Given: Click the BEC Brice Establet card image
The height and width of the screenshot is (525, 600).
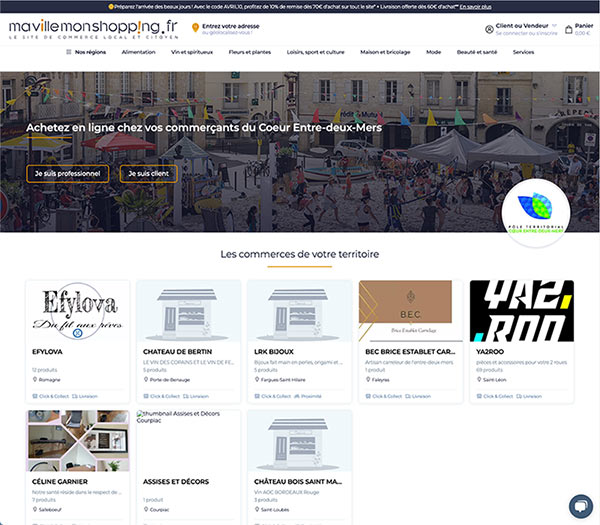Looking at the screenshot, I should pyautogui.click(x=411, y=311).
